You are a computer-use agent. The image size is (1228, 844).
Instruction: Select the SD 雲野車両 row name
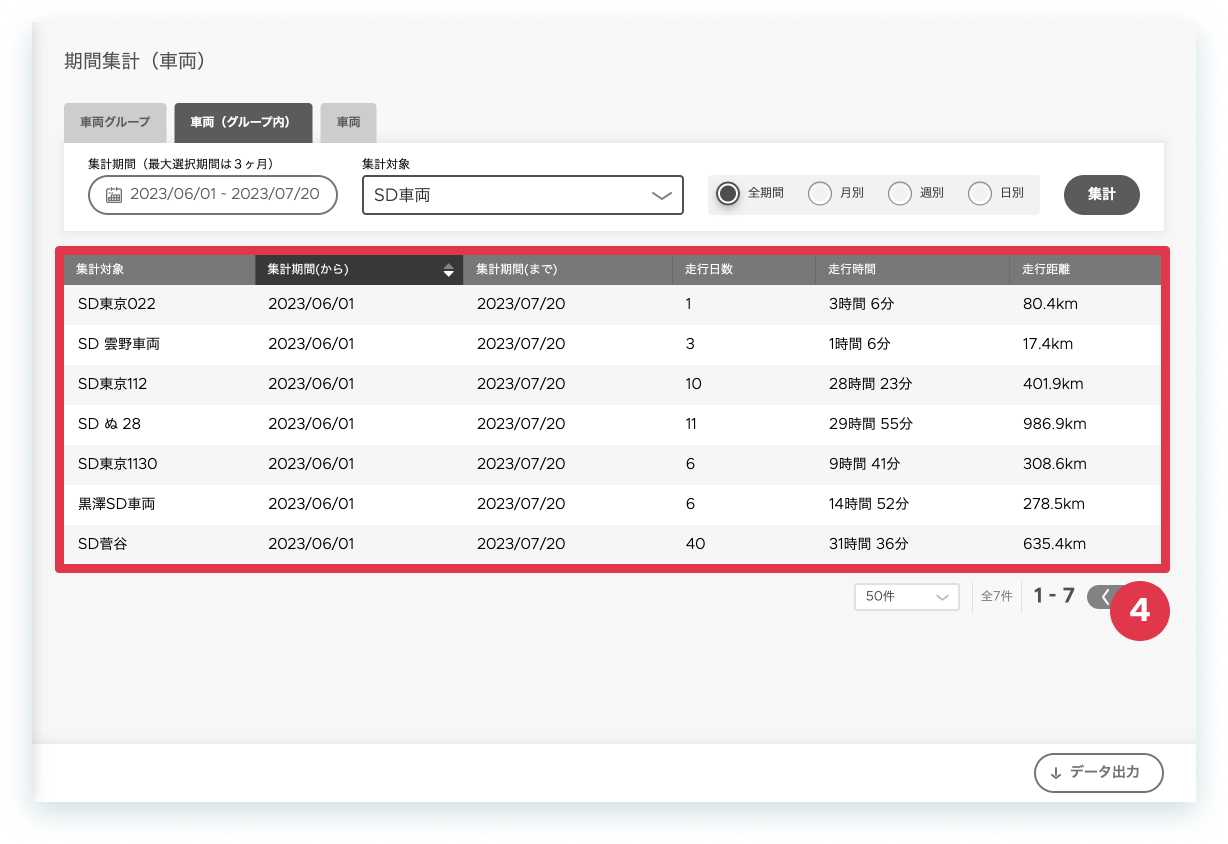(119, 344)
